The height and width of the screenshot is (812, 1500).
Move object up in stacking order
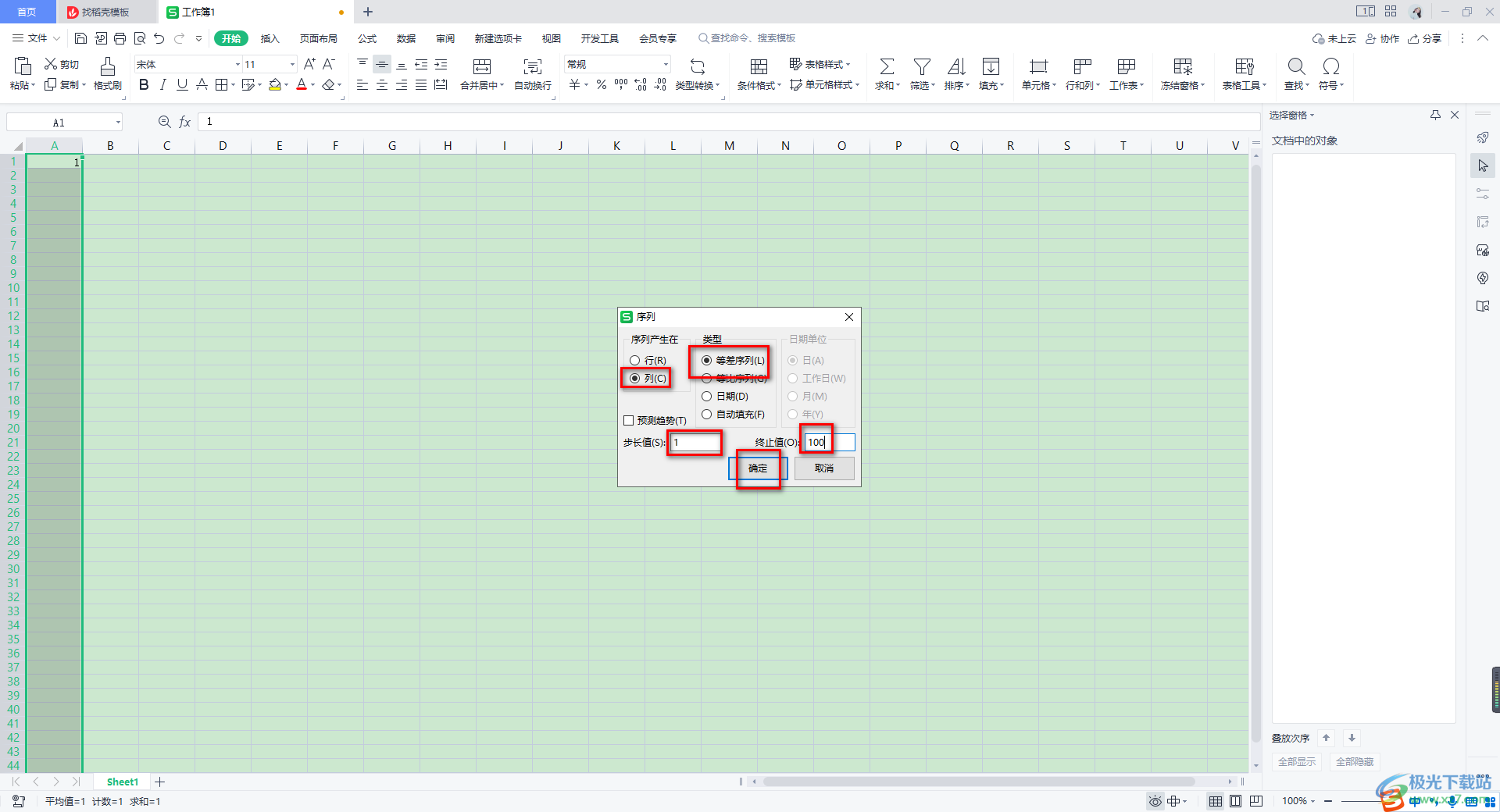(x=1326, y=738)
